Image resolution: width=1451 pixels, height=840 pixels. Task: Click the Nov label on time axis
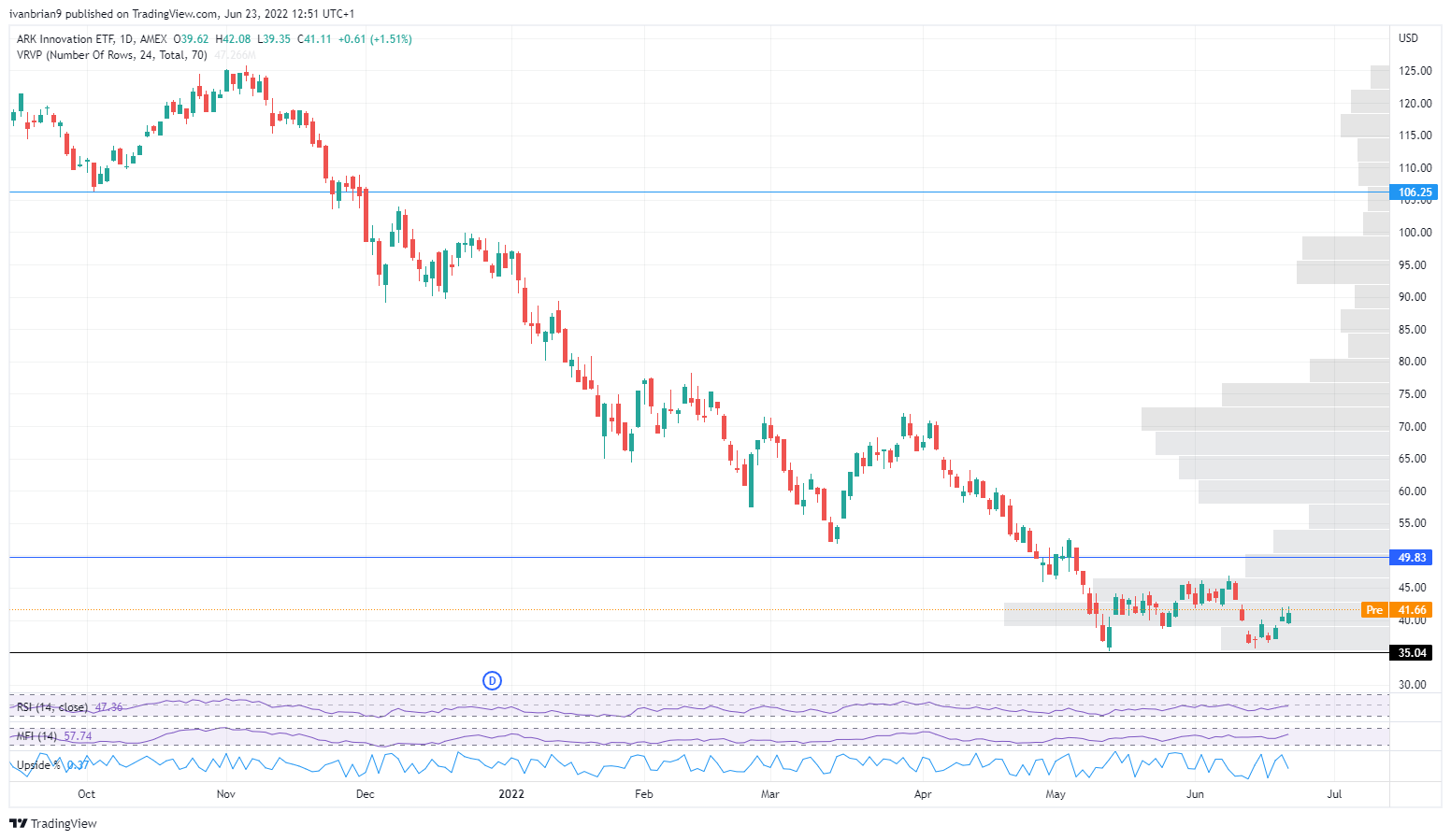(225, 794)
